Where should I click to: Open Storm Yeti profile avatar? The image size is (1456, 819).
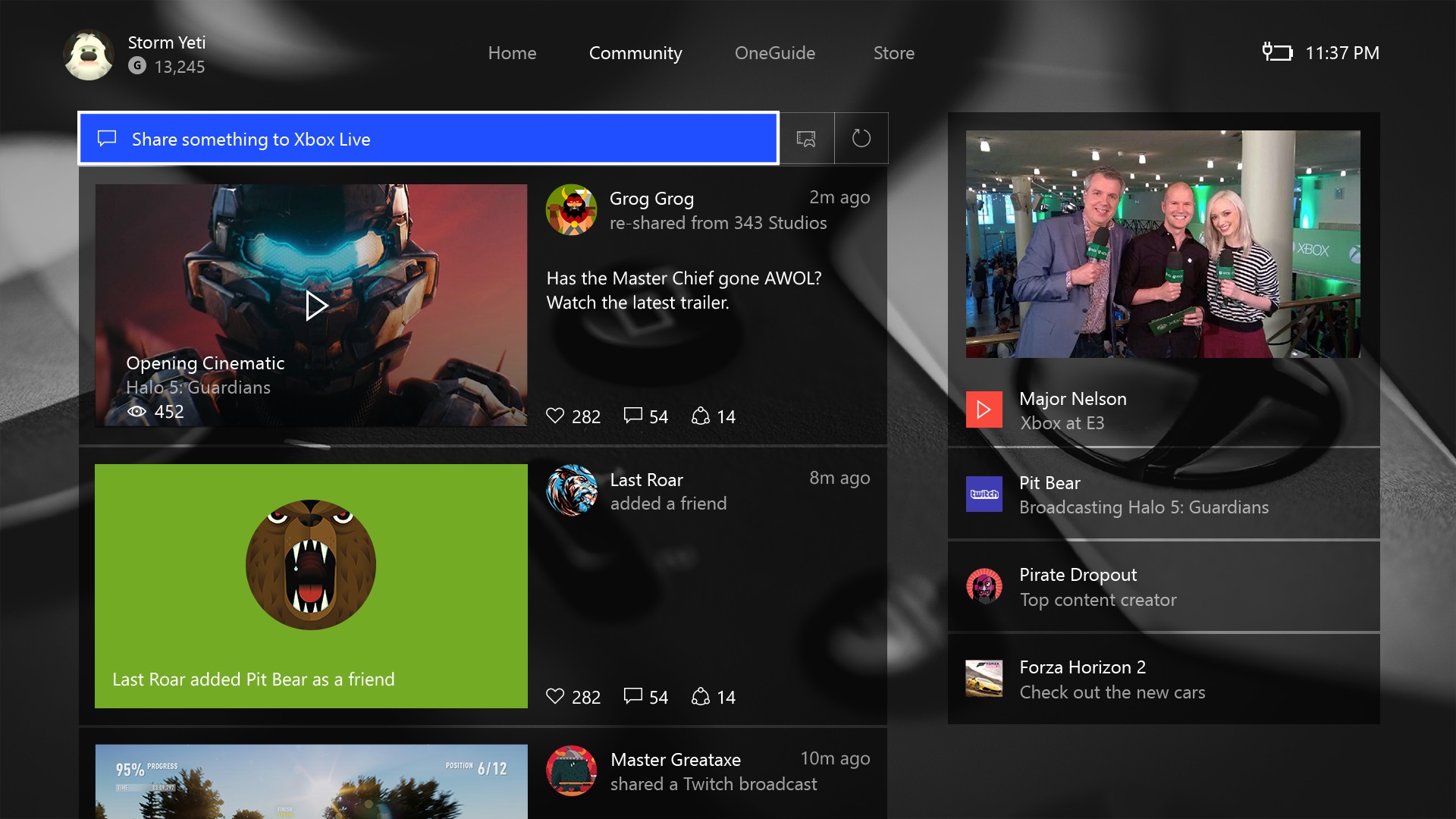click(89, 55)
